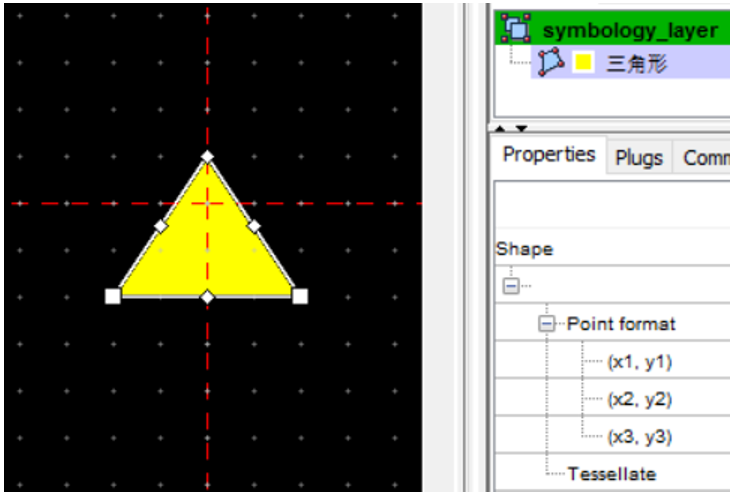Click the small down arrow above Properties
The height and width of the screenshot is (494, 736).
[x=521, y=129]
